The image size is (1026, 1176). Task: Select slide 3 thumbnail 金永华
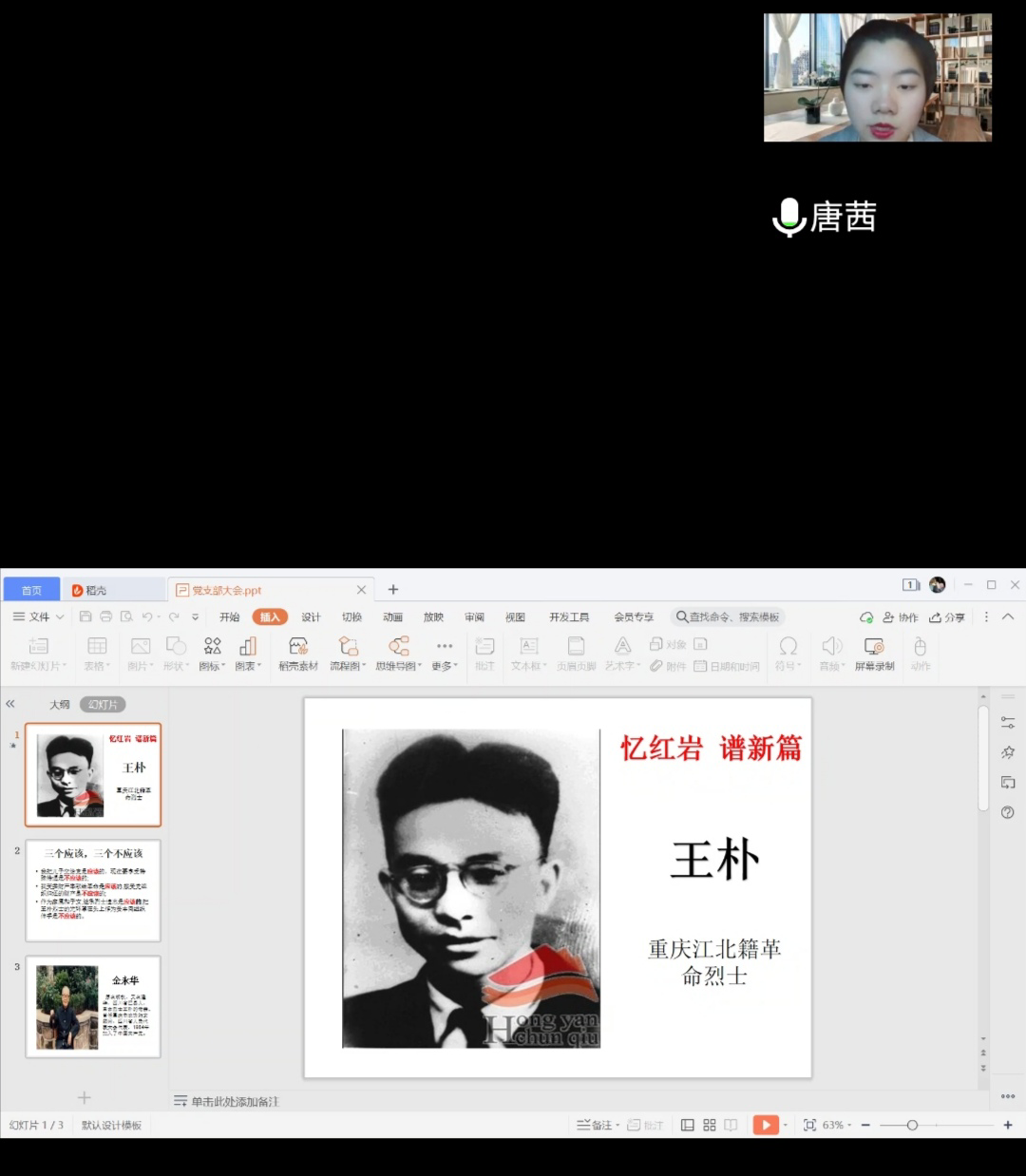pyautogui.click(x=93, y=1007)
